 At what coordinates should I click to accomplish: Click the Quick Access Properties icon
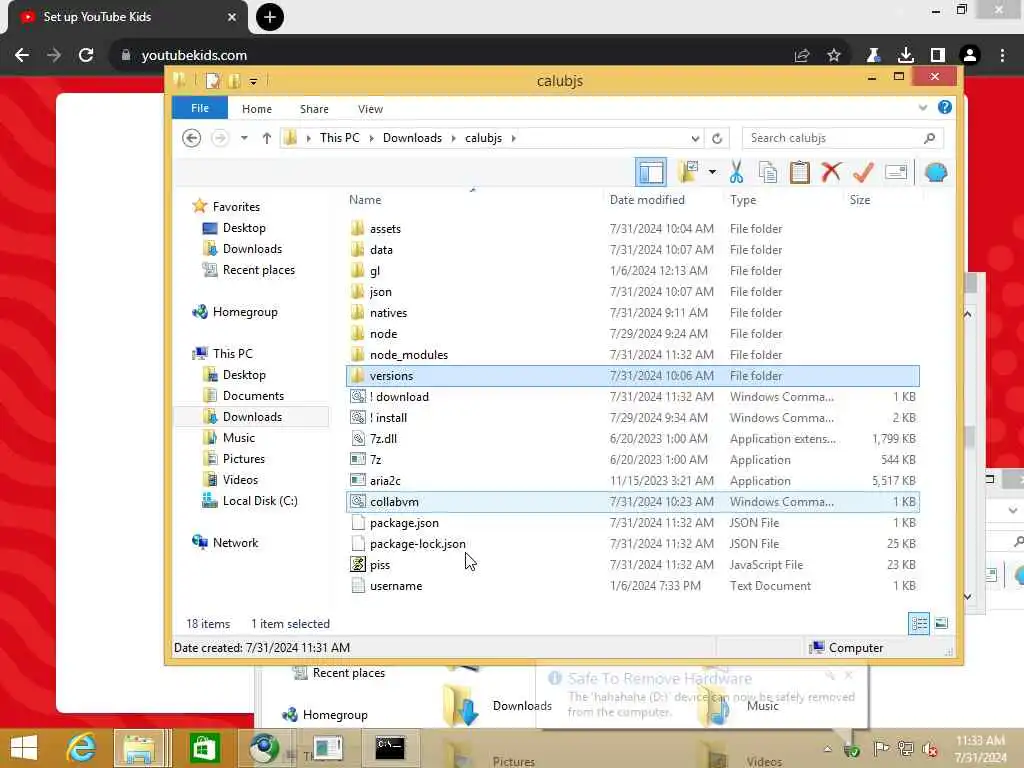pyautogui.click(x=212, y=81)
